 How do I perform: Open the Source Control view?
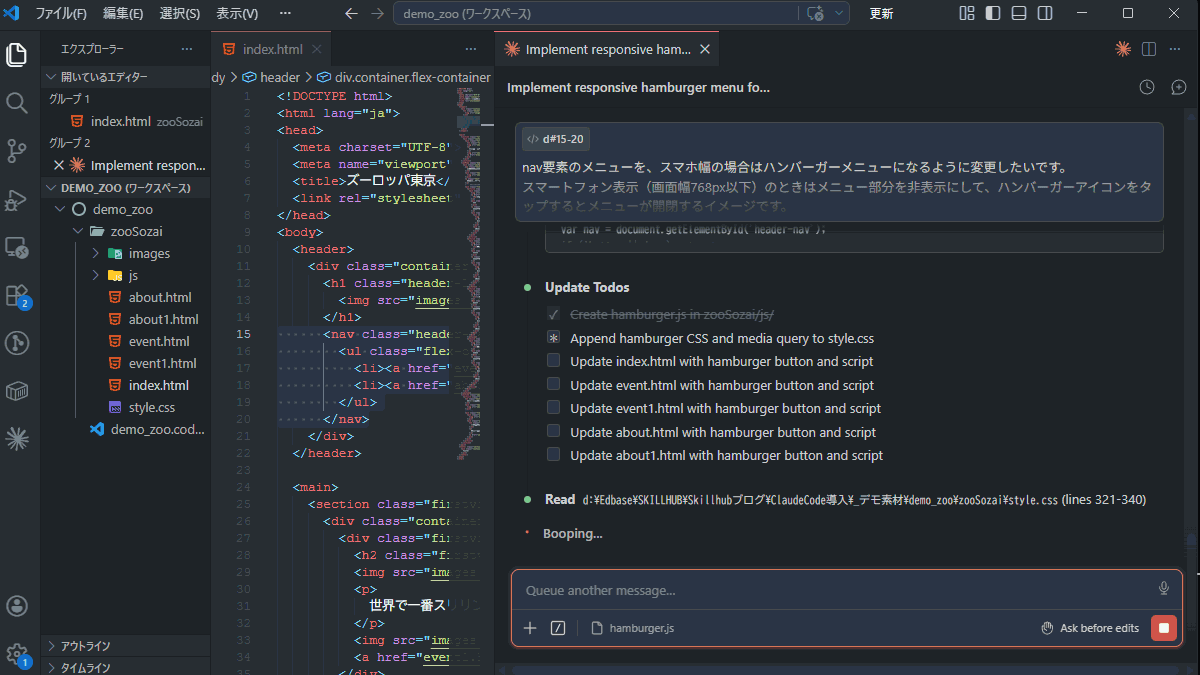point(17,151)
